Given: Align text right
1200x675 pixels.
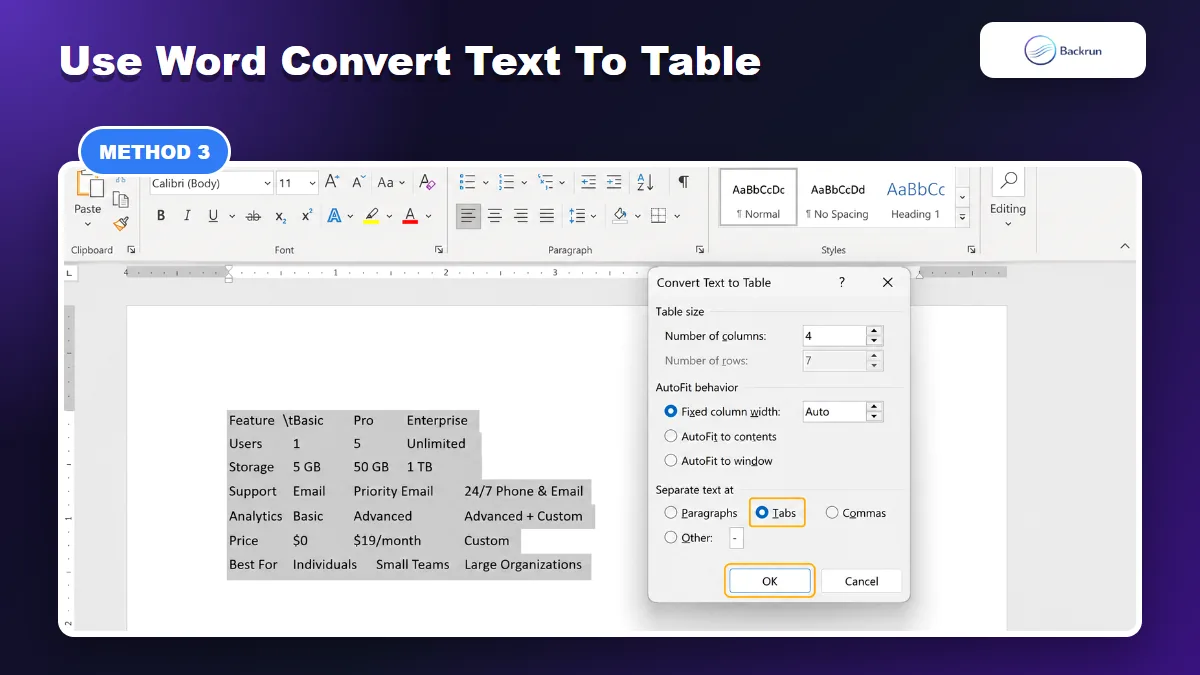Looking at the screenshot, I should (x=520, y=215).
